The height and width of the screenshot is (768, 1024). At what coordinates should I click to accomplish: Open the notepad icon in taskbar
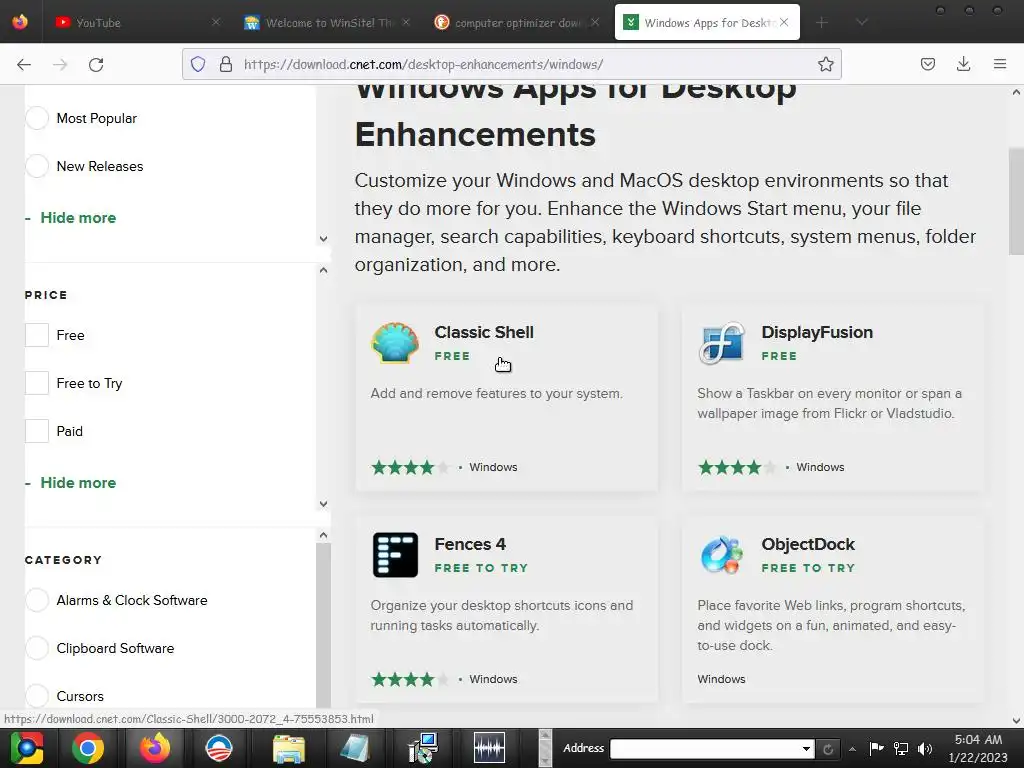(355, 748)
